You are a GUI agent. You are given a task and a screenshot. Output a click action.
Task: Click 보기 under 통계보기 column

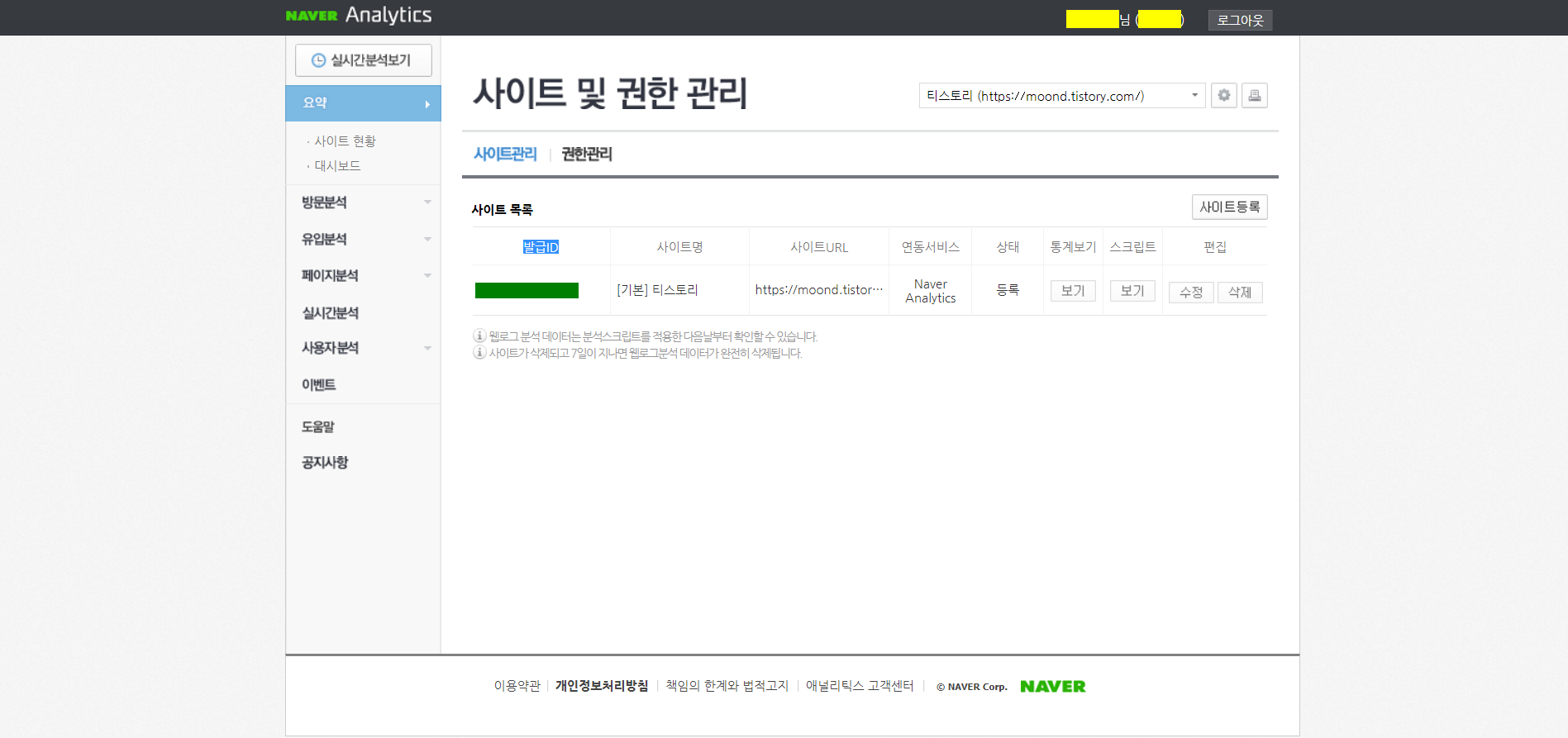click(x=1073, y=291)
